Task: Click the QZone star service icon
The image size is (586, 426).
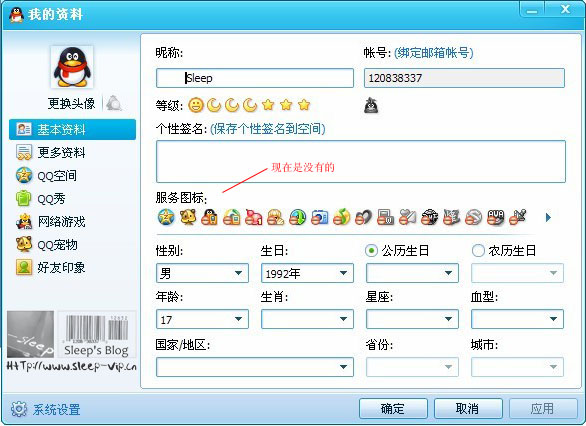Action: [166, 217]
